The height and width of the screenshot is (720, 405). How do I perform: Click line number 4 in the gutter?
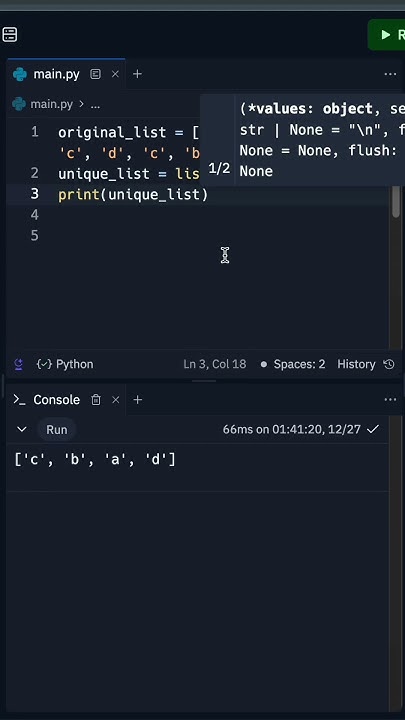35,214
